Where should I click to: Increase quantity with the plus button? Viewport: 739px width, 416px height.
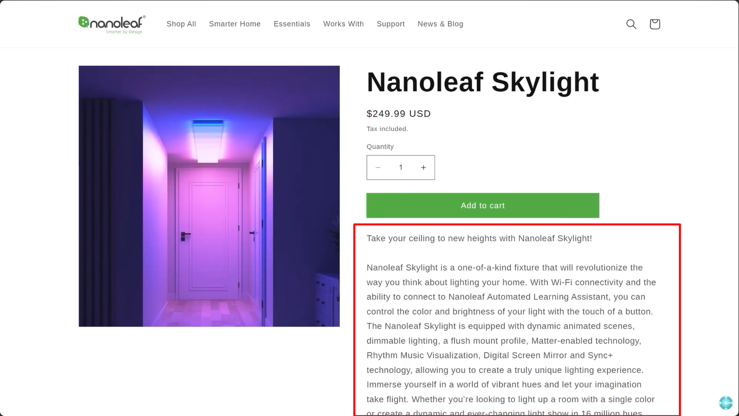coord(423,167)
